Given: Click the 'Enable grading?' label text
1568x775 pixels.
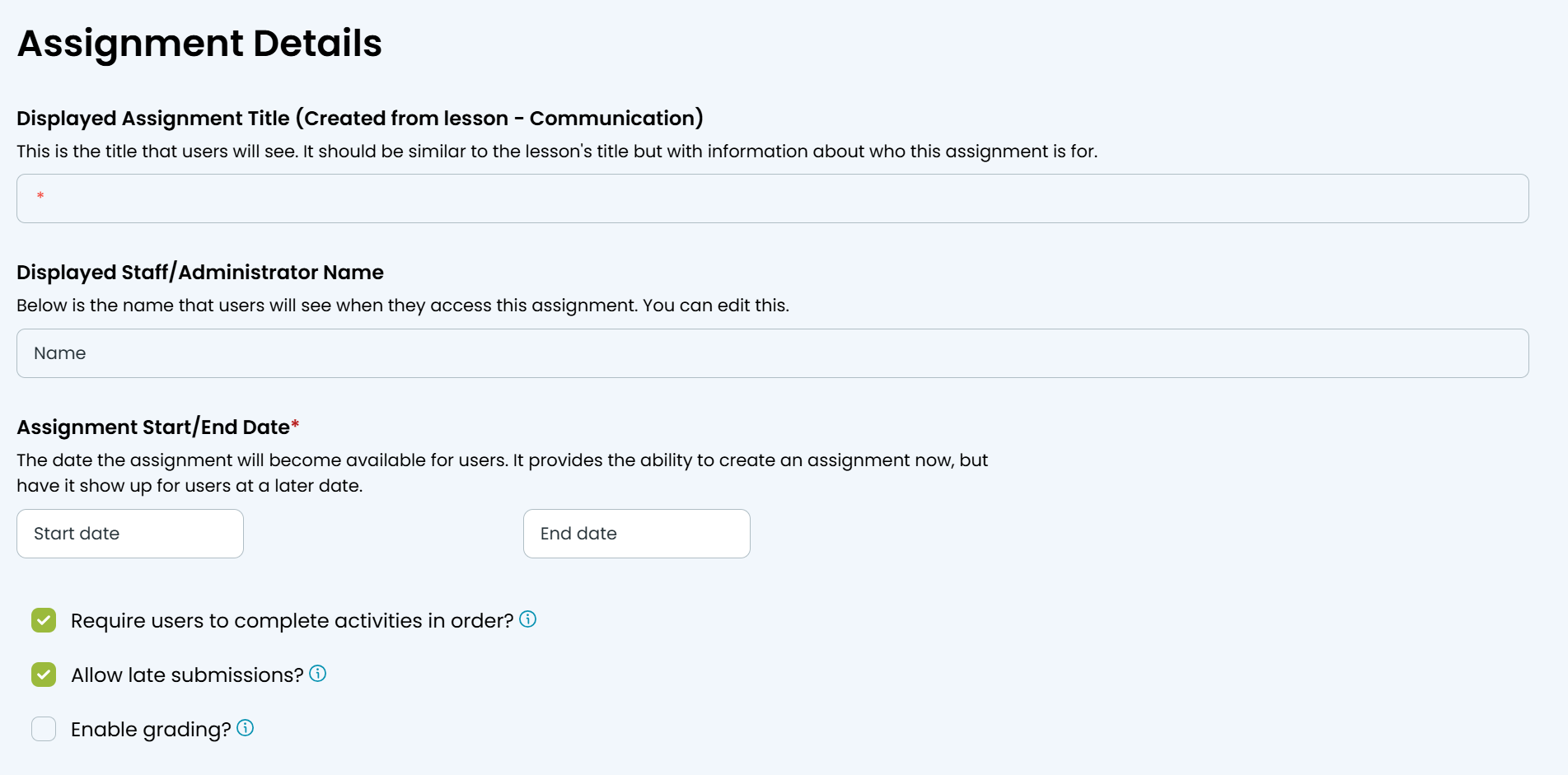Looking at the screenshot, I should coord(151,730).
